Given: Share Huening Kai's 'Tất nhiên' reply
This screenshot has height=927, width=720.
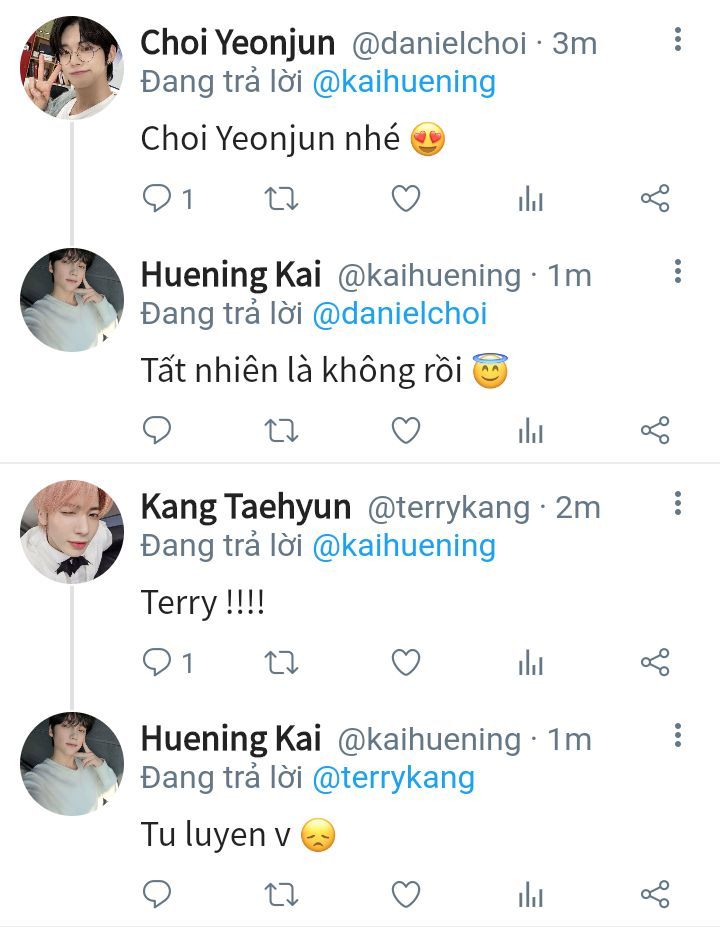Looking at the screenshot, I should (655, 430).
